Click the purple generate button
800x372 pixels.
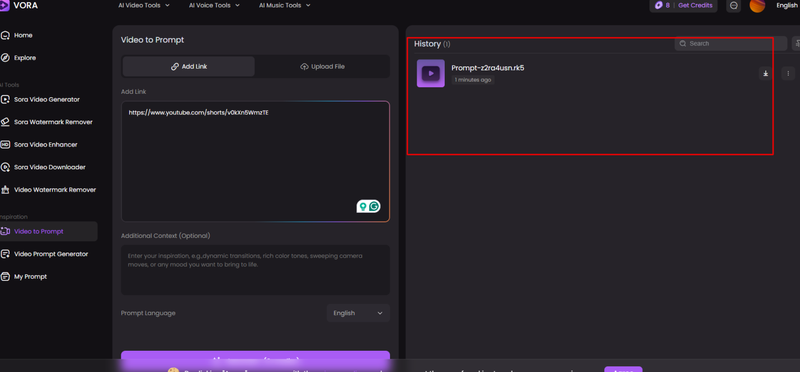coord(255,359)
